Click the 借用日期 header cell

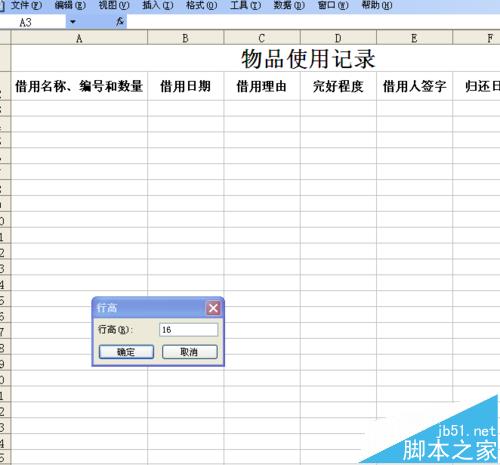186,86
